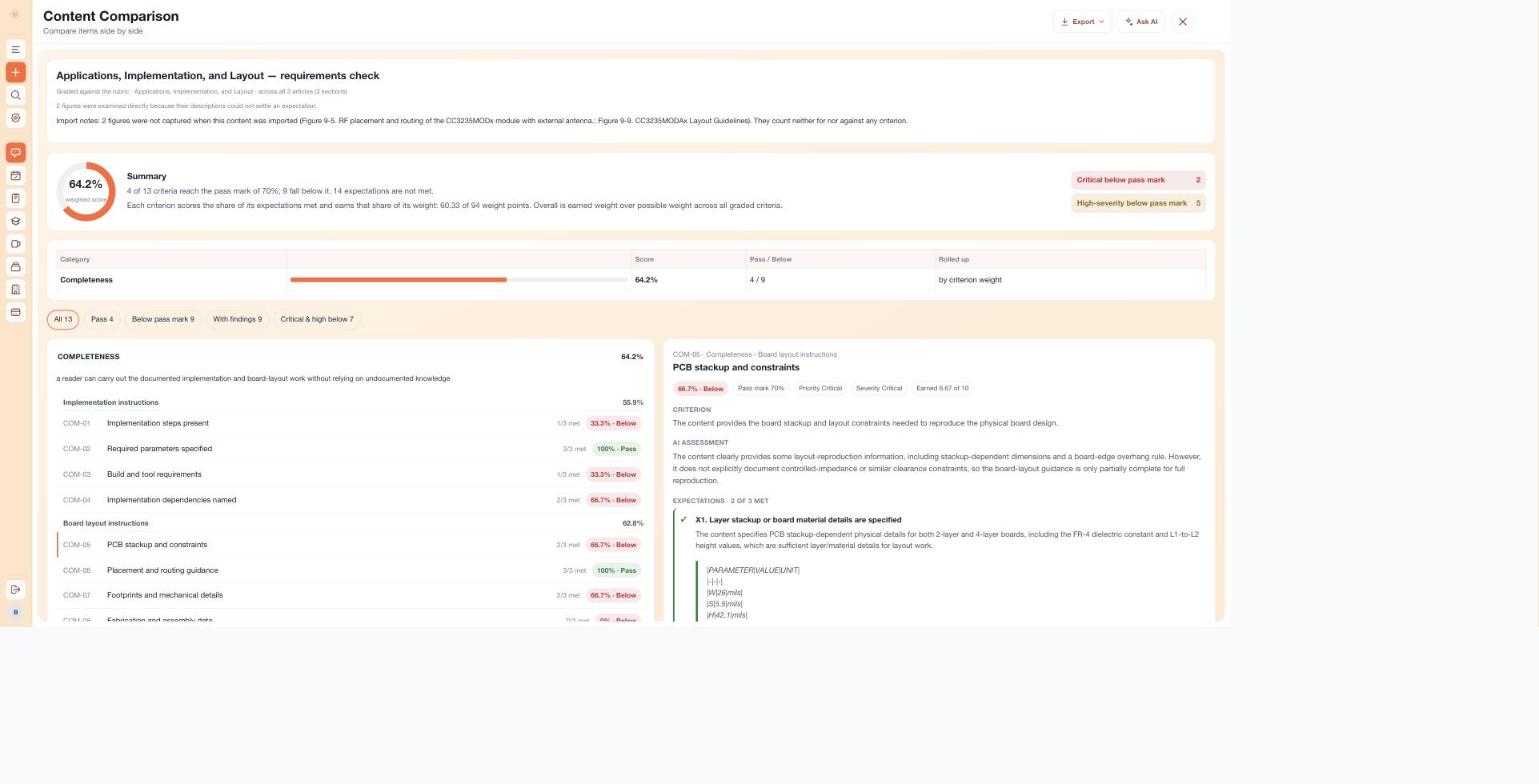Click the Pass mark 70% chip
Image resolution: width=1539 pixels, height=784 pixels.
click(x=761, y=388)
